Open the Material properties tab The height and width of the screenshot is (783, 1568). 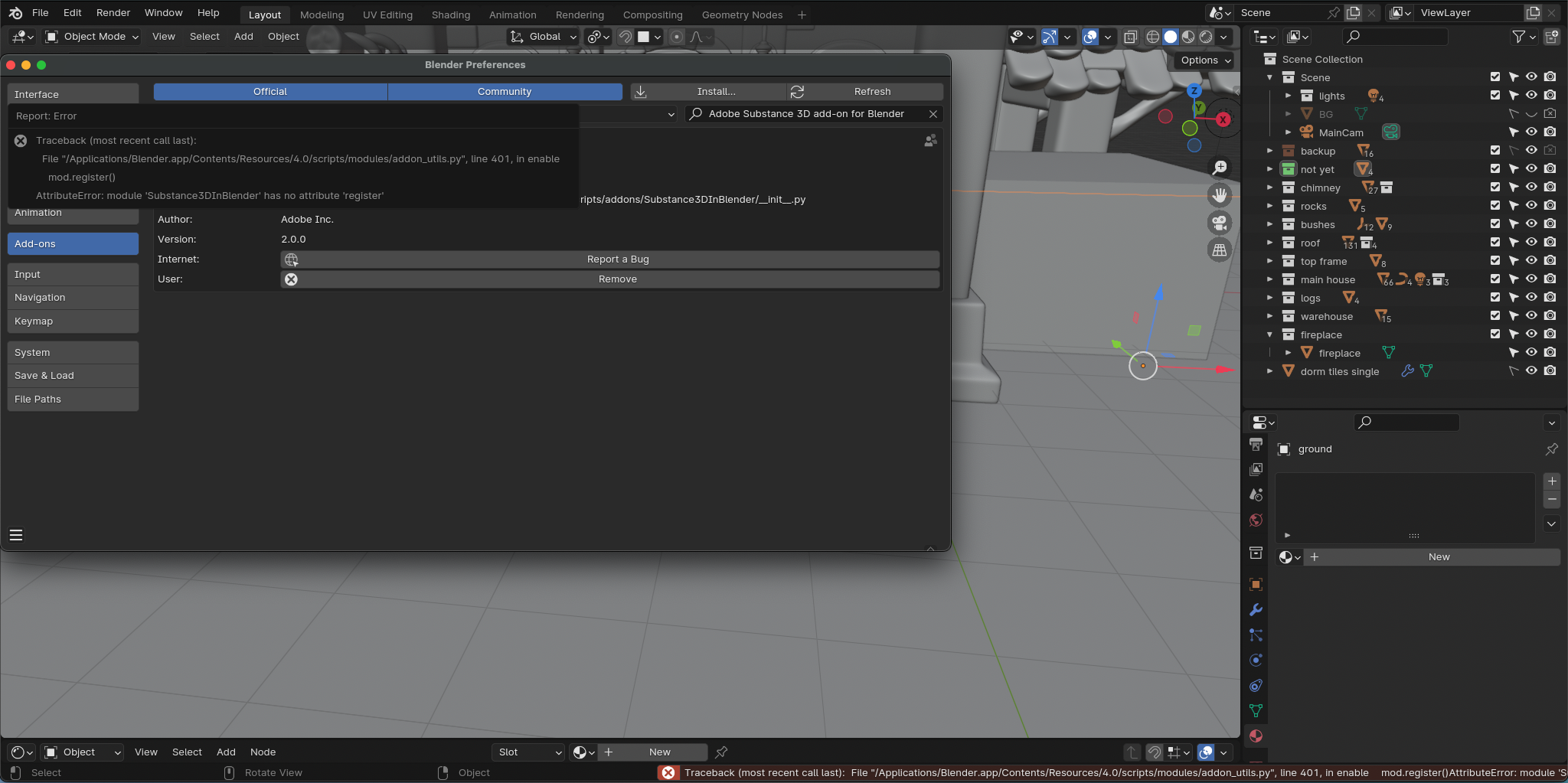pos(1256,736)
